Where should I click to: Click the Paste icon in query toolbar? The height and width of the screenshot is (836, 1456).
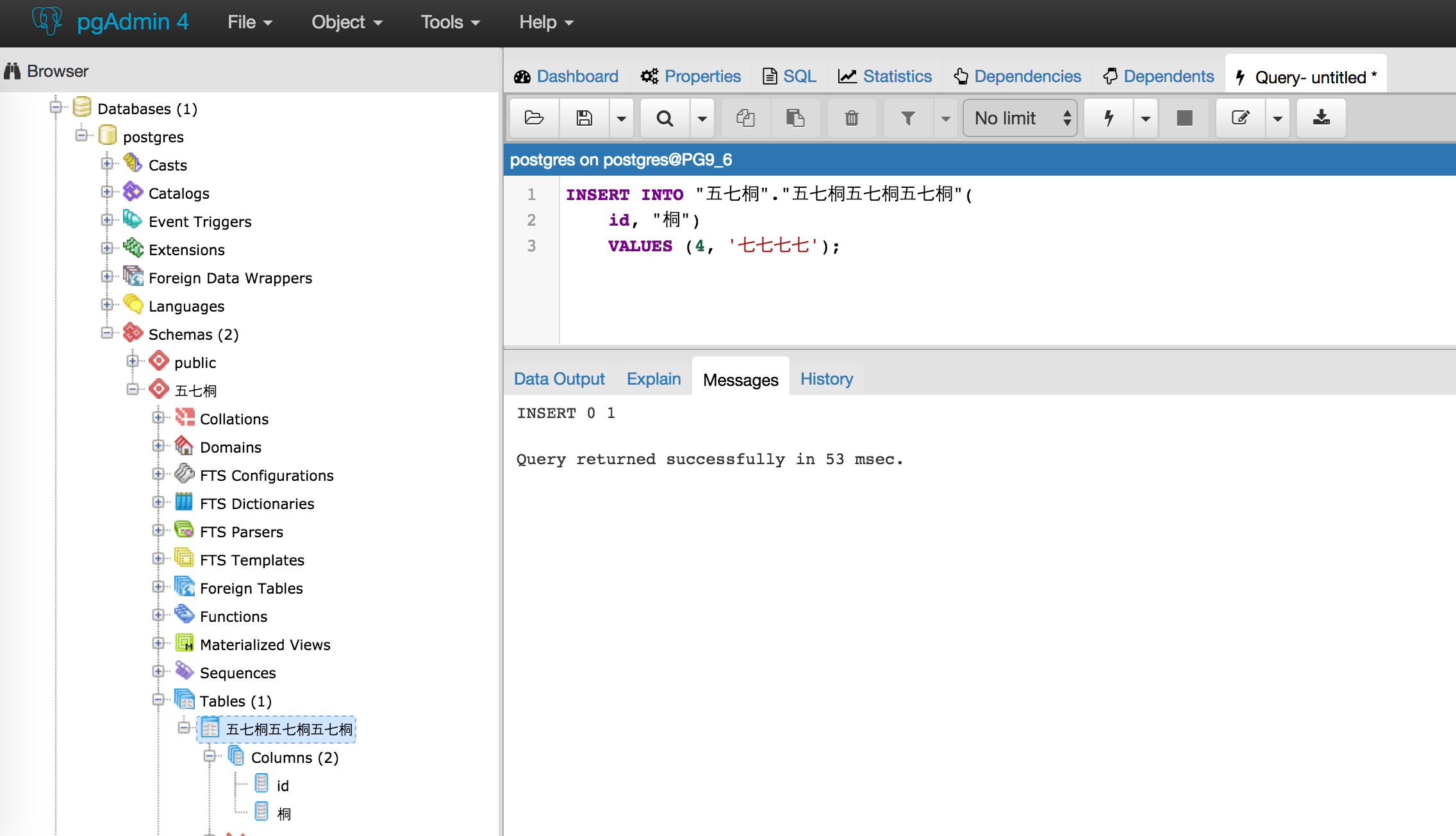point(795,118)
